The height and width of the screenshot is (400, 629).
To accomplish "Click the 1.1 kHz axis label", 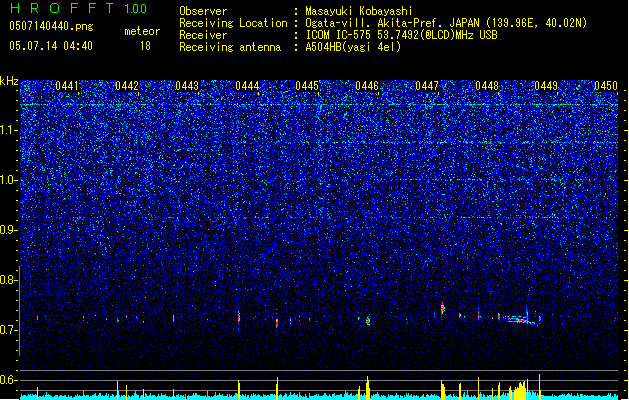I will pyautogui.click(x=8, y=130).
